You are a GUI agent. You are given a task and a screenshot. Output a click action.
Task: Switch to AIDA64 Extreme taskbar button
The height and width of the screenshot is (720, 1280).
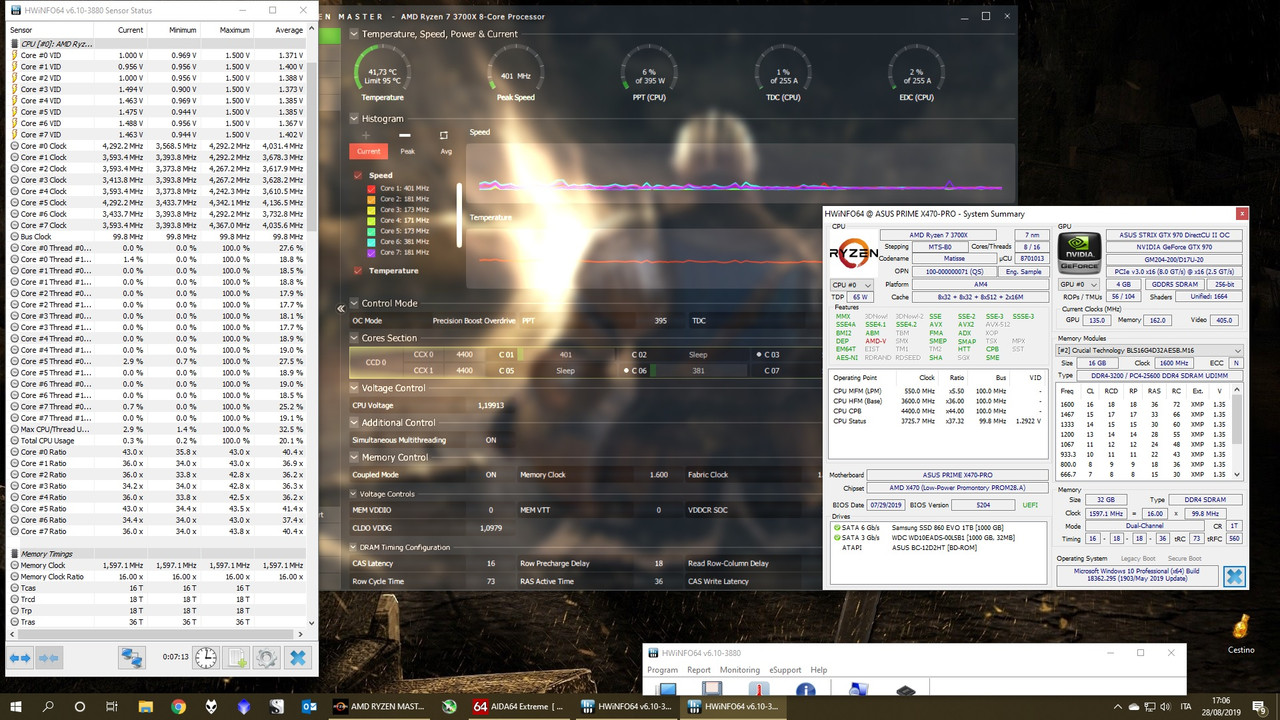coord(517,706)
